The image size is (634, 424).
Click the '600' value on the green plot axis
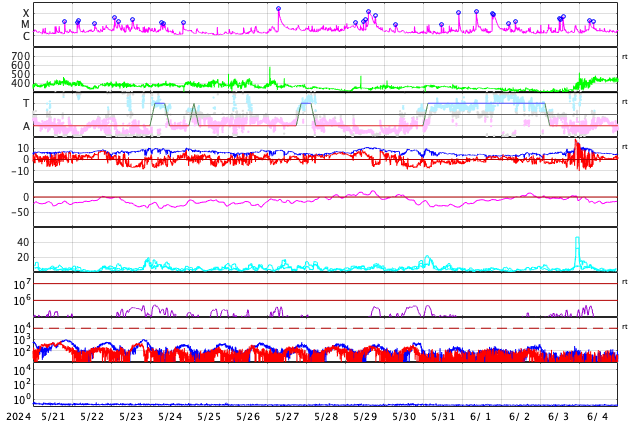click(21, 65)
